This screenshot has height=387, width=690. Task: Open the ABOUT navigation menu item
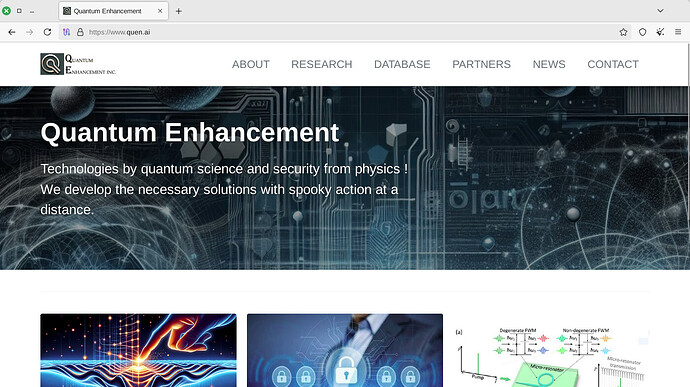251,64
